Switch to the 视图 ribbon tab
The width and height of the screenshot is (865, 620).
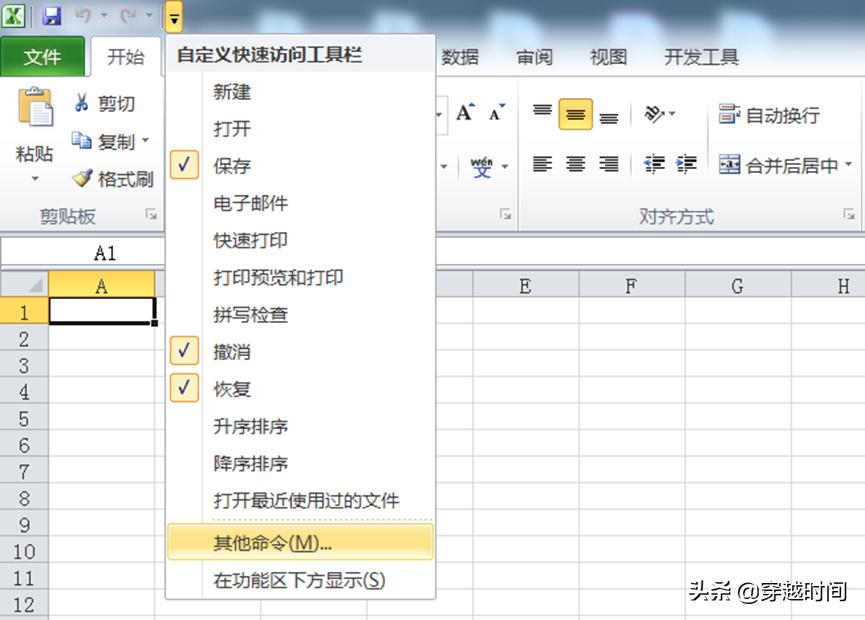(607, 57)
